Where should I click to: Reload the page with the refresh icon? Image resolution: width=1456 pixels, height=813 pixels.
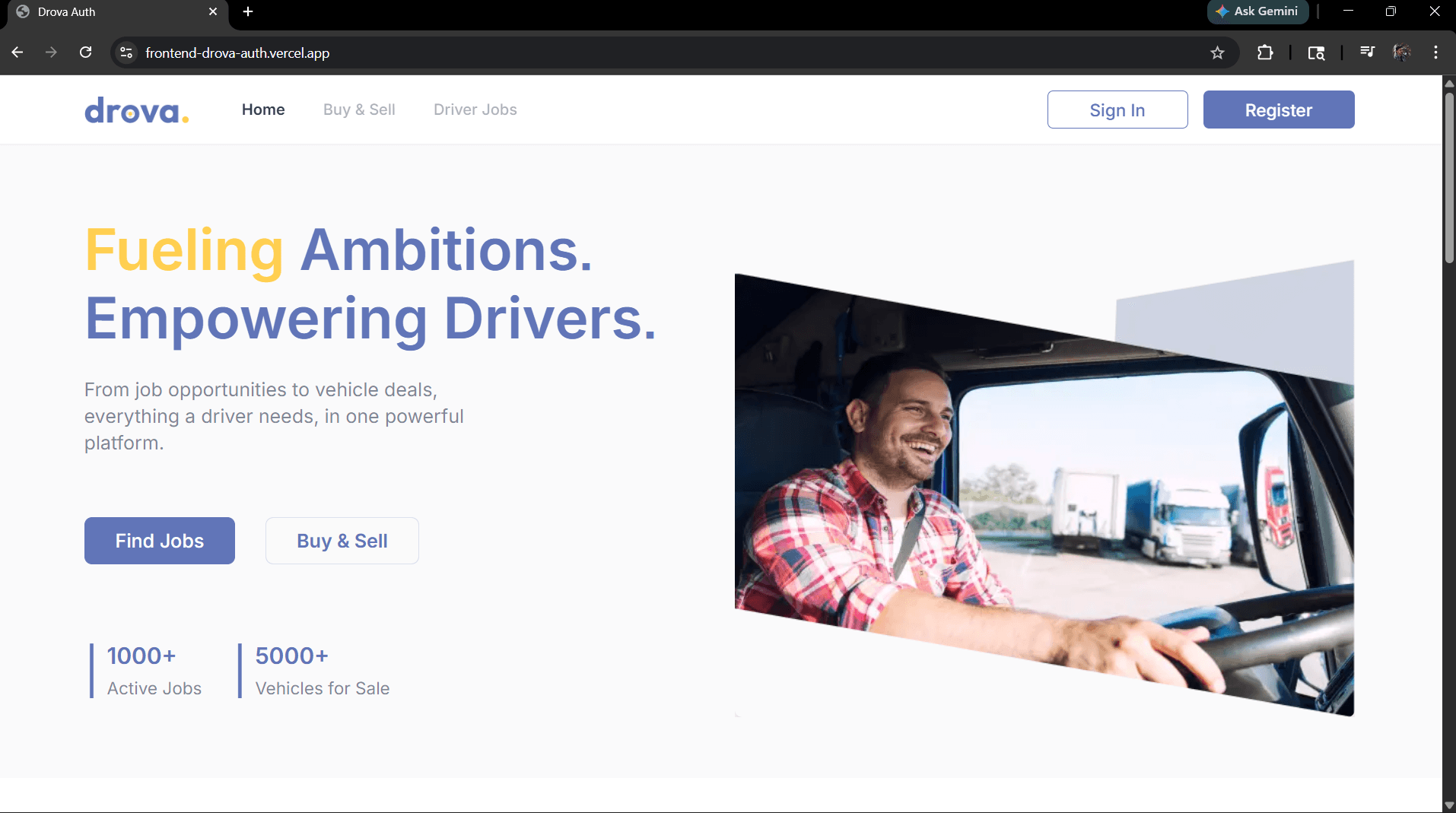coord(86,52)
